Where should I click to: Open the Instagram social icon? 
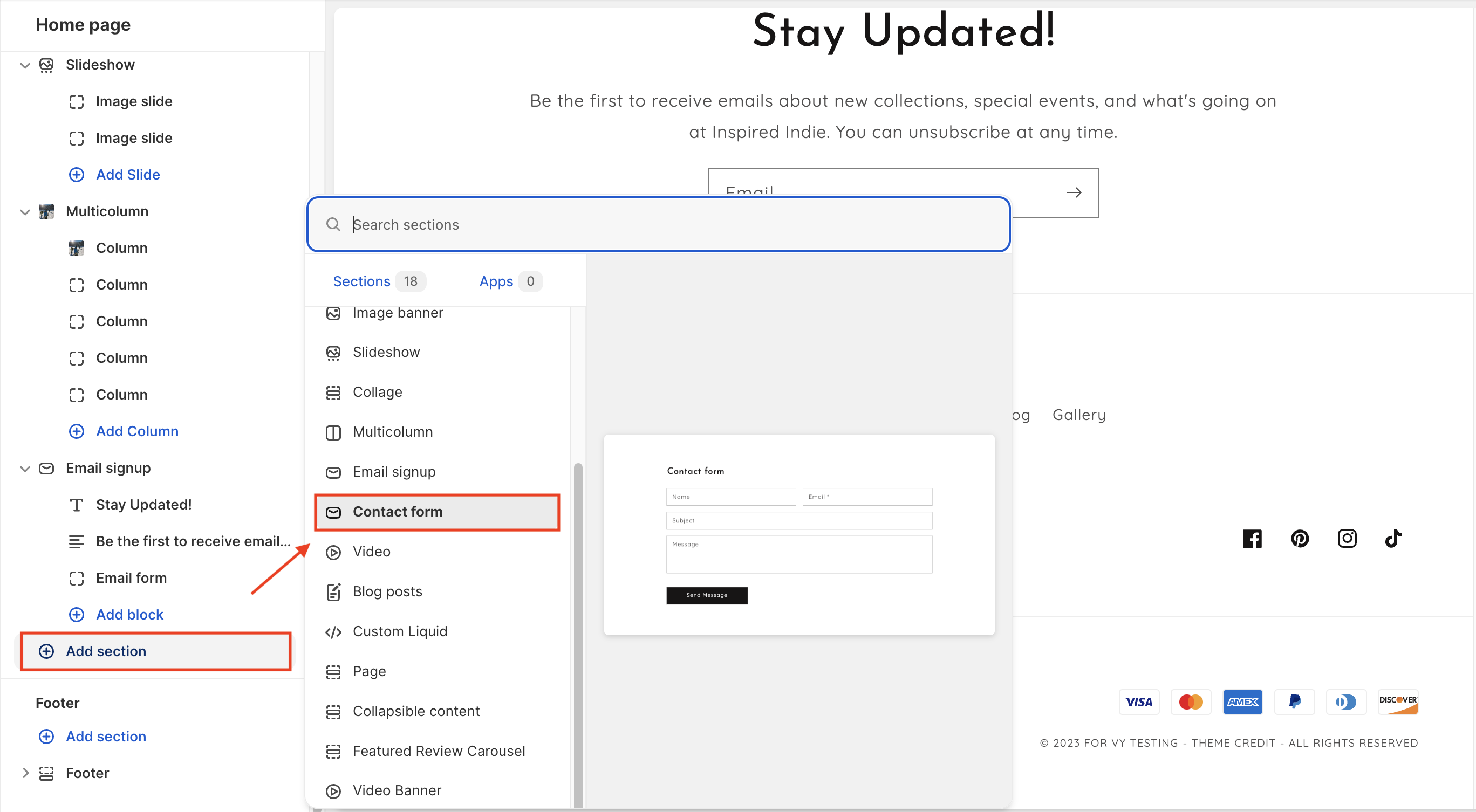[x=1347, y=539]
